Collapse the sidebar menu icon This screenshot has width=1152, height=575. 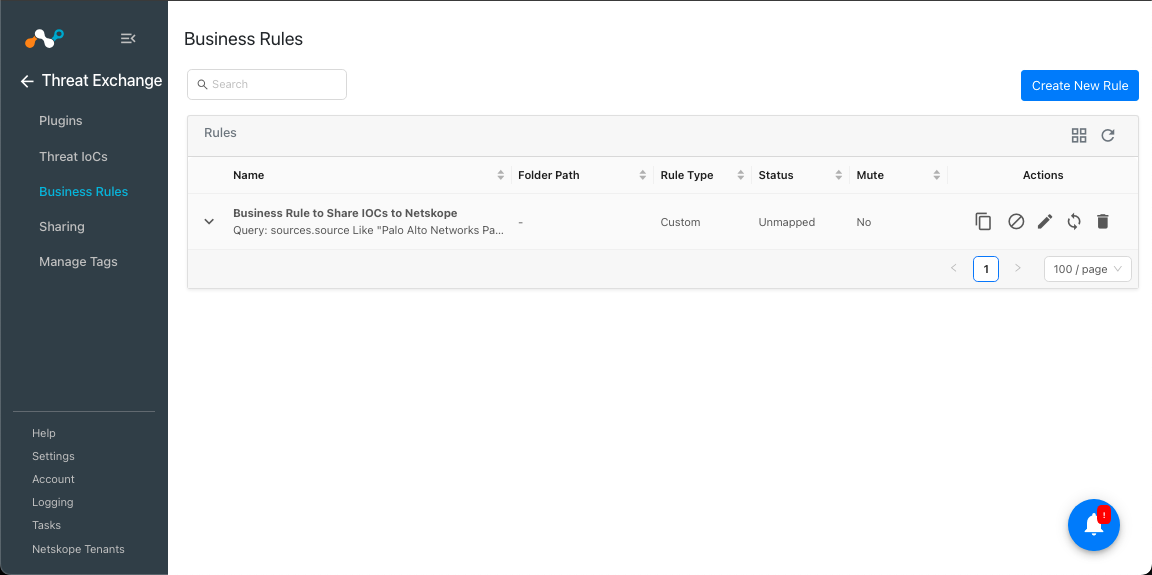click(x=128, y=38)
